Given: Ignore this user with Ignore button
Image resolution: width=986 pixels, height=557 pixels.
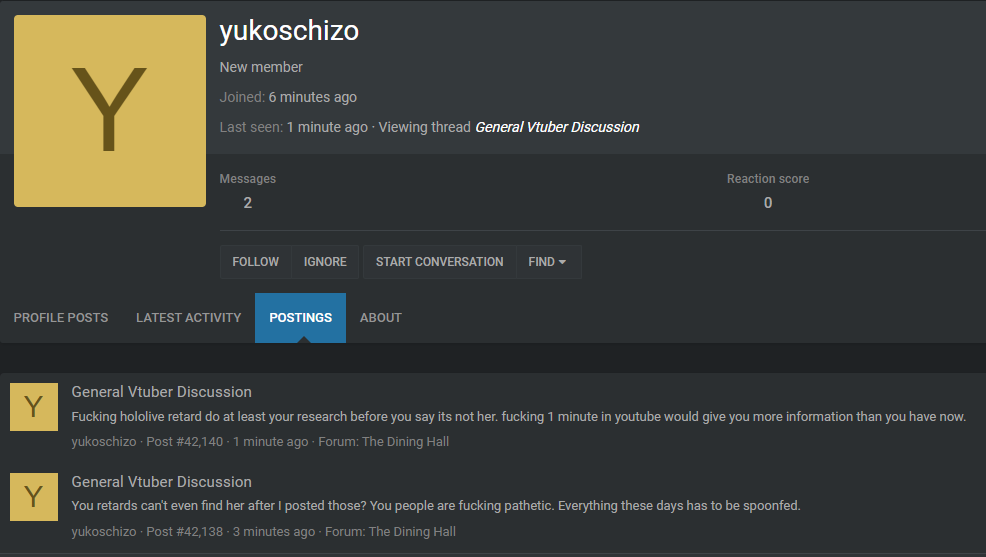Looking at the screenshot, I should [325, 262].
